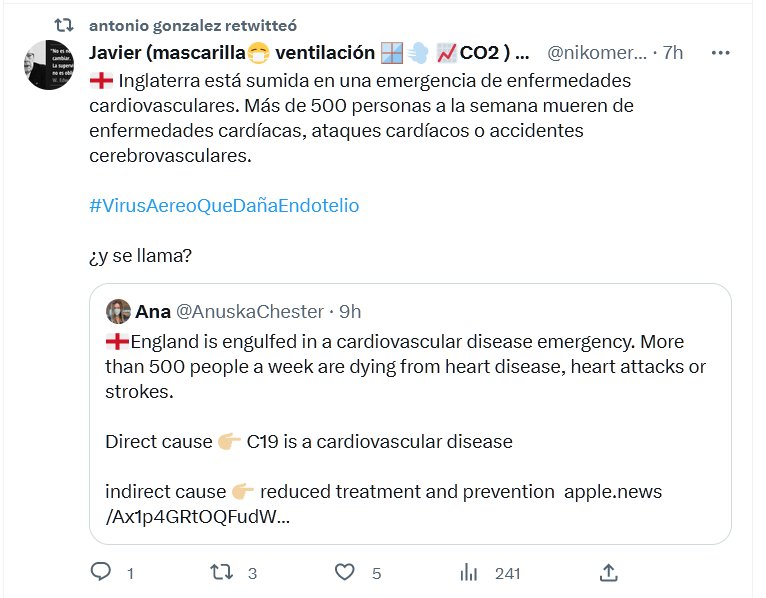
Task: Open the view analytics bar chart icon
Action: [x=468, y=572]
